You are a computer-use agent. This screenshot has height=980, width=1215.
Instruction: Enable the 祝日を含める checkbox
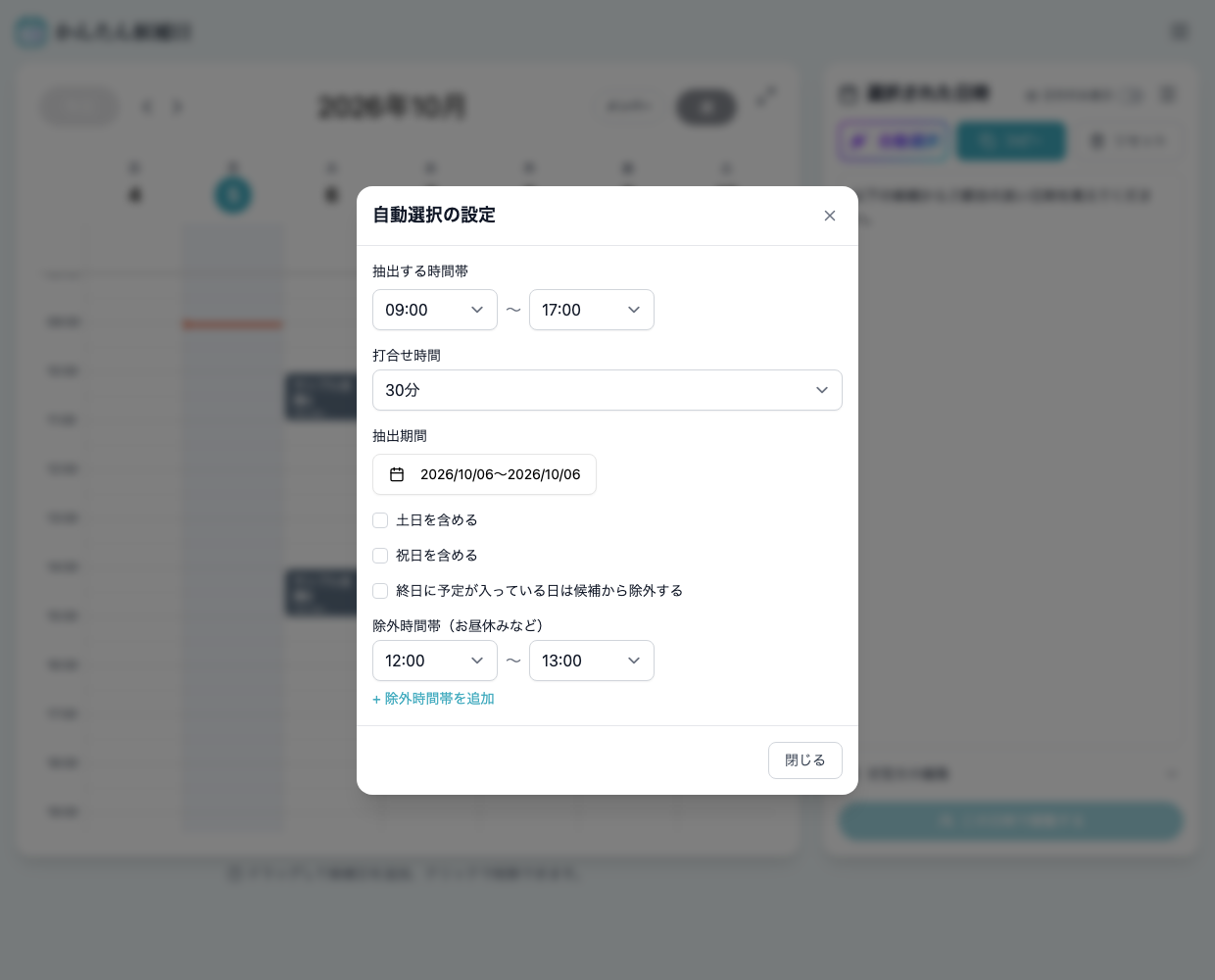tap(380, 556)
